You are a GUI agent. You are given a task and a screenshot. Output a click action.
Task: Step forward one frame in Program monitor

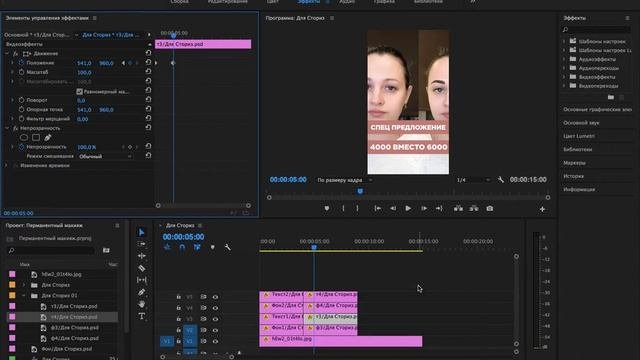click(424, 209)
